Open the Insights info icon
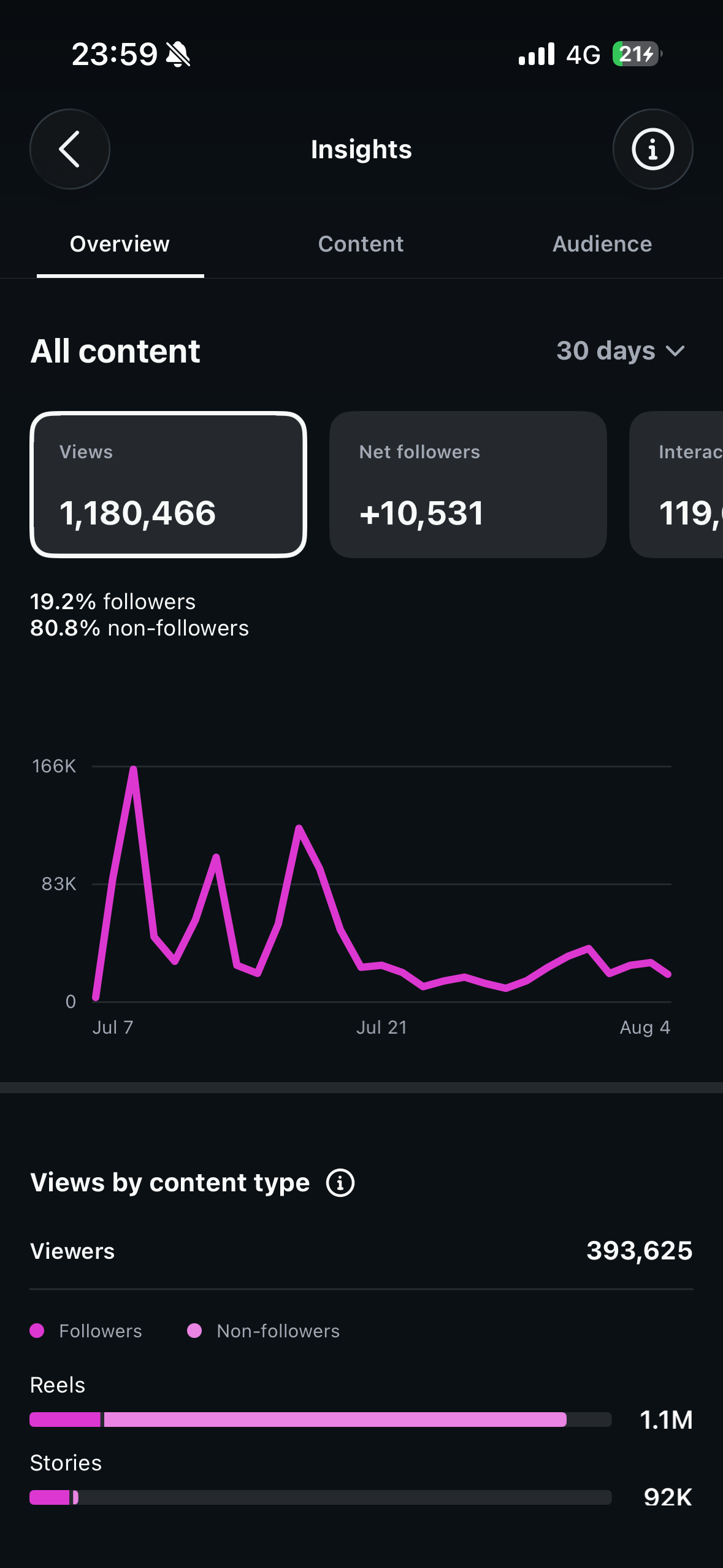 point(652,149)
